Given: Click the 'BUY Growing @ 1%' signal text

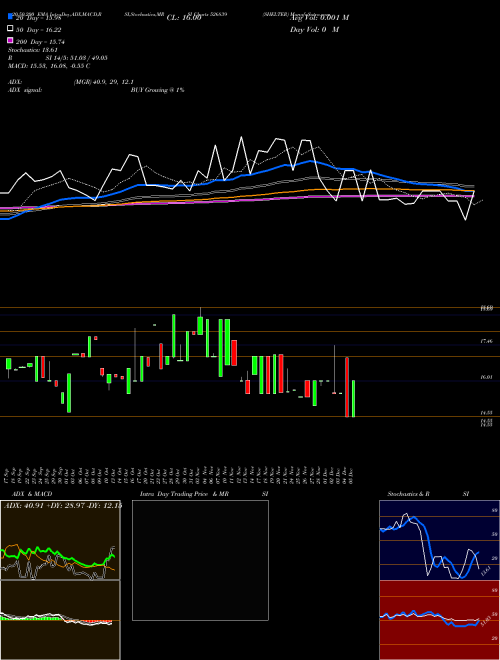Looking at the screenshot, I should [x=157, y=90].
